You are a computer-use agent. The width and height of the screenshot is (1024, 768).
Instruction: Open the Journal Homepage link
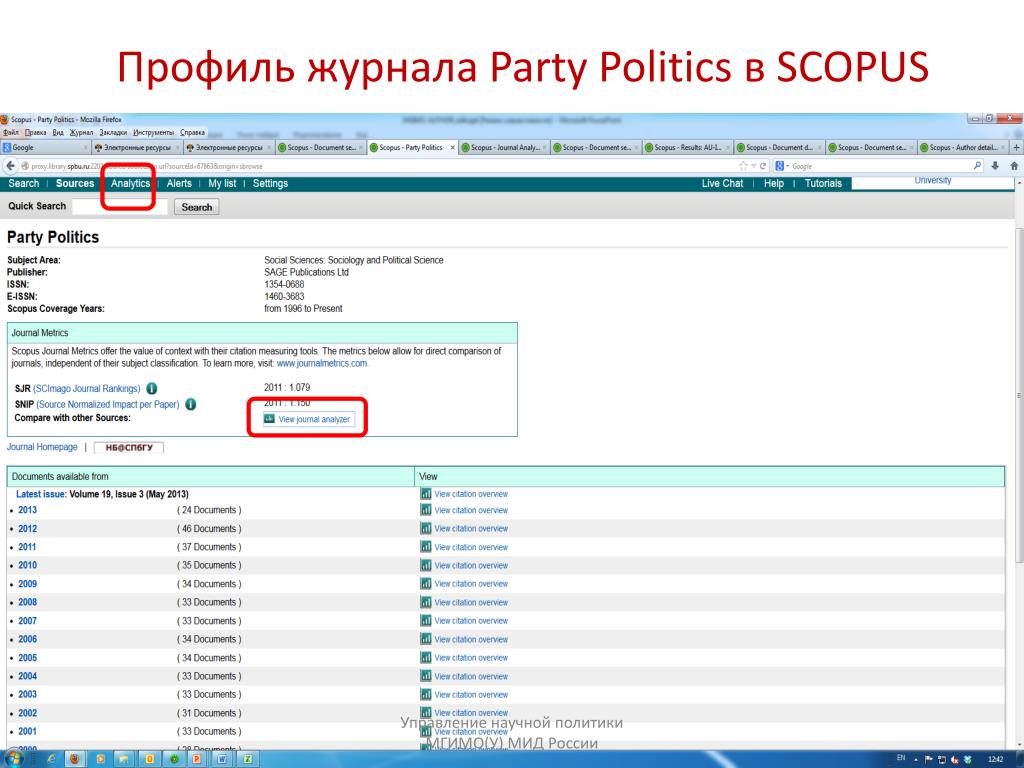(42, 447)
